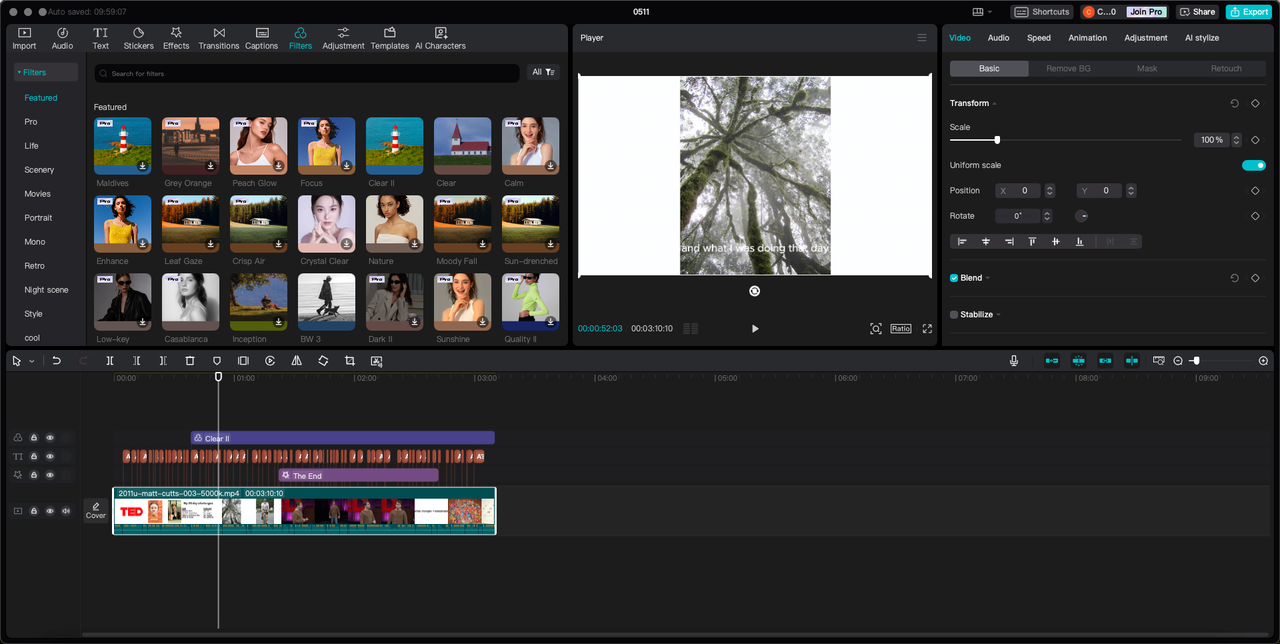This screenshot has width=1280, height=644.
Task: Collapse the Transform section
Action: (994, 104)
